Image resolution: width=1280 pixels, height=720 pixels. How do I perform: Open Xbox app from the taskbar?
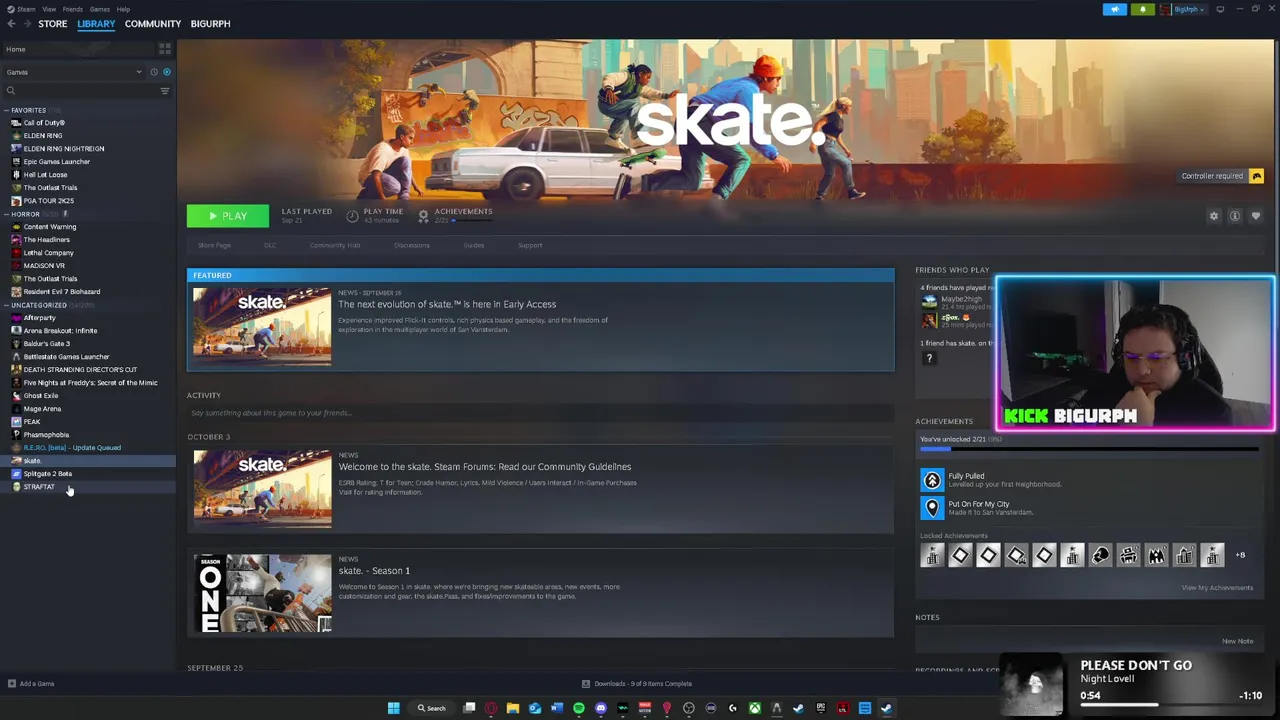click(x=754, y=708)
